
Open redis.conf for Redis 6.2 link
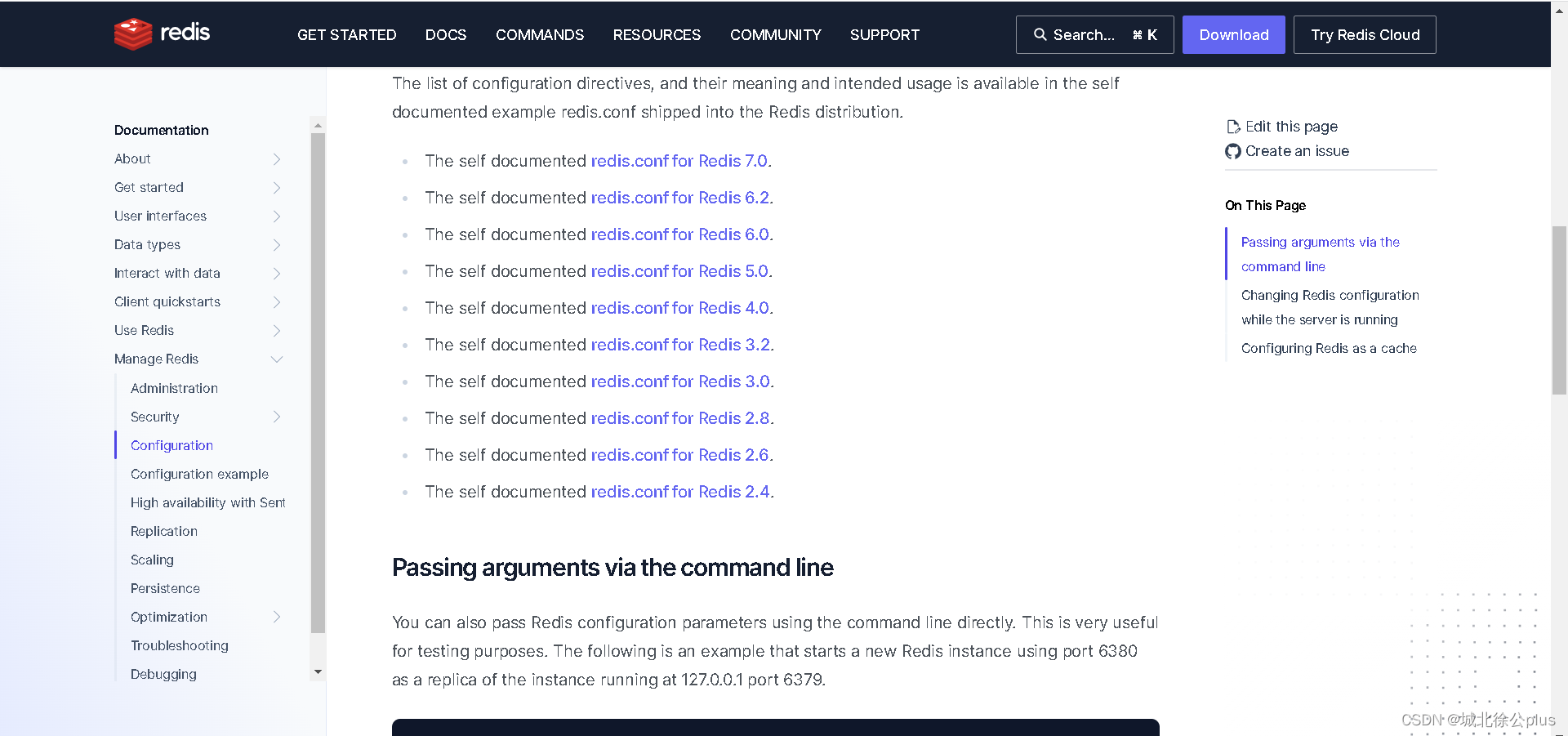pyautogui.click(x=680, y=198)
